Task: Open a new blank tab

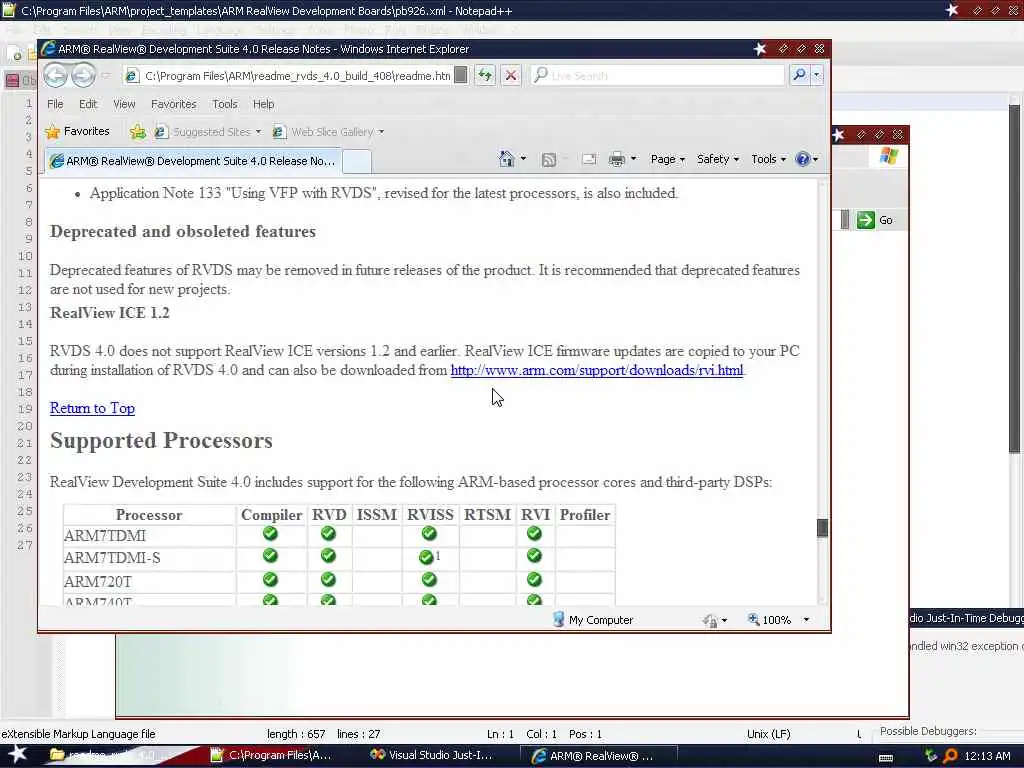Action: point(357,161)
